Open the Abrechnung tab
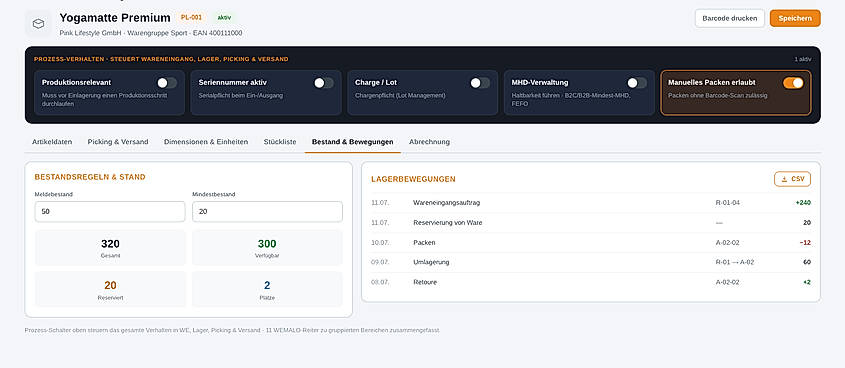The image size is (845, 368). (430, 142)
